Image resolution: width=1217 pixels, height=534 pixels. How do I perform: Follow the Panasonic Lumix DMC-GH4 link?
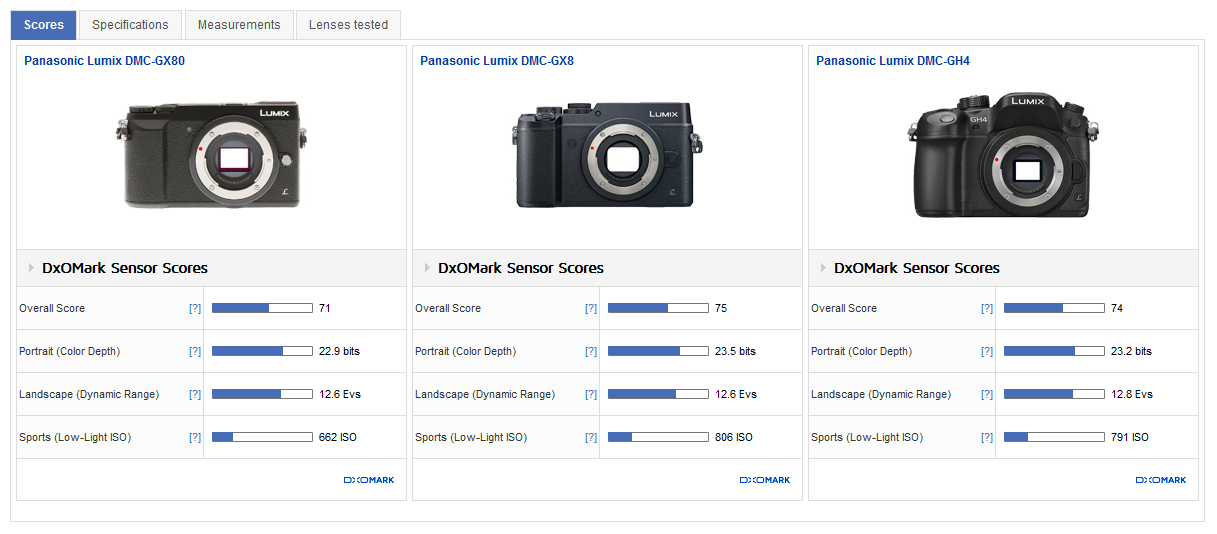(892, 61)
